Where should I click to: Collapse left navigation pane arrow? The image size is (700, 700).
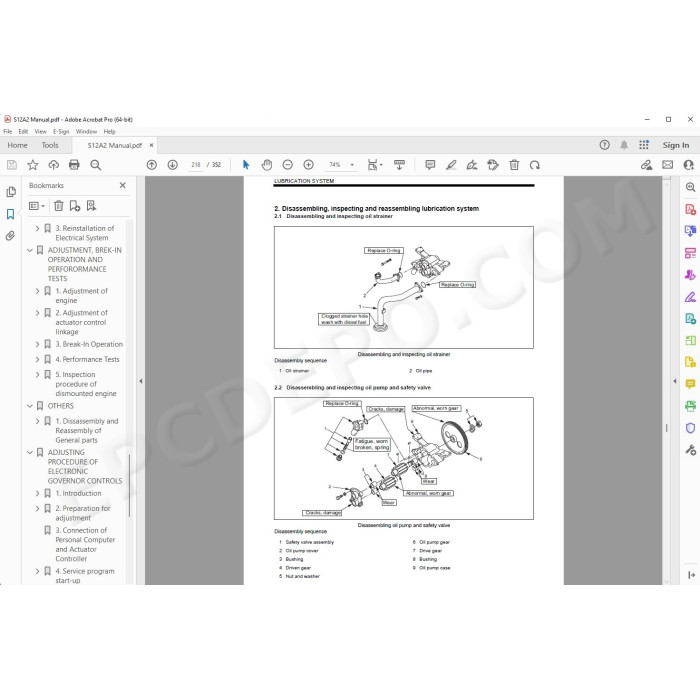coord(141,381)
